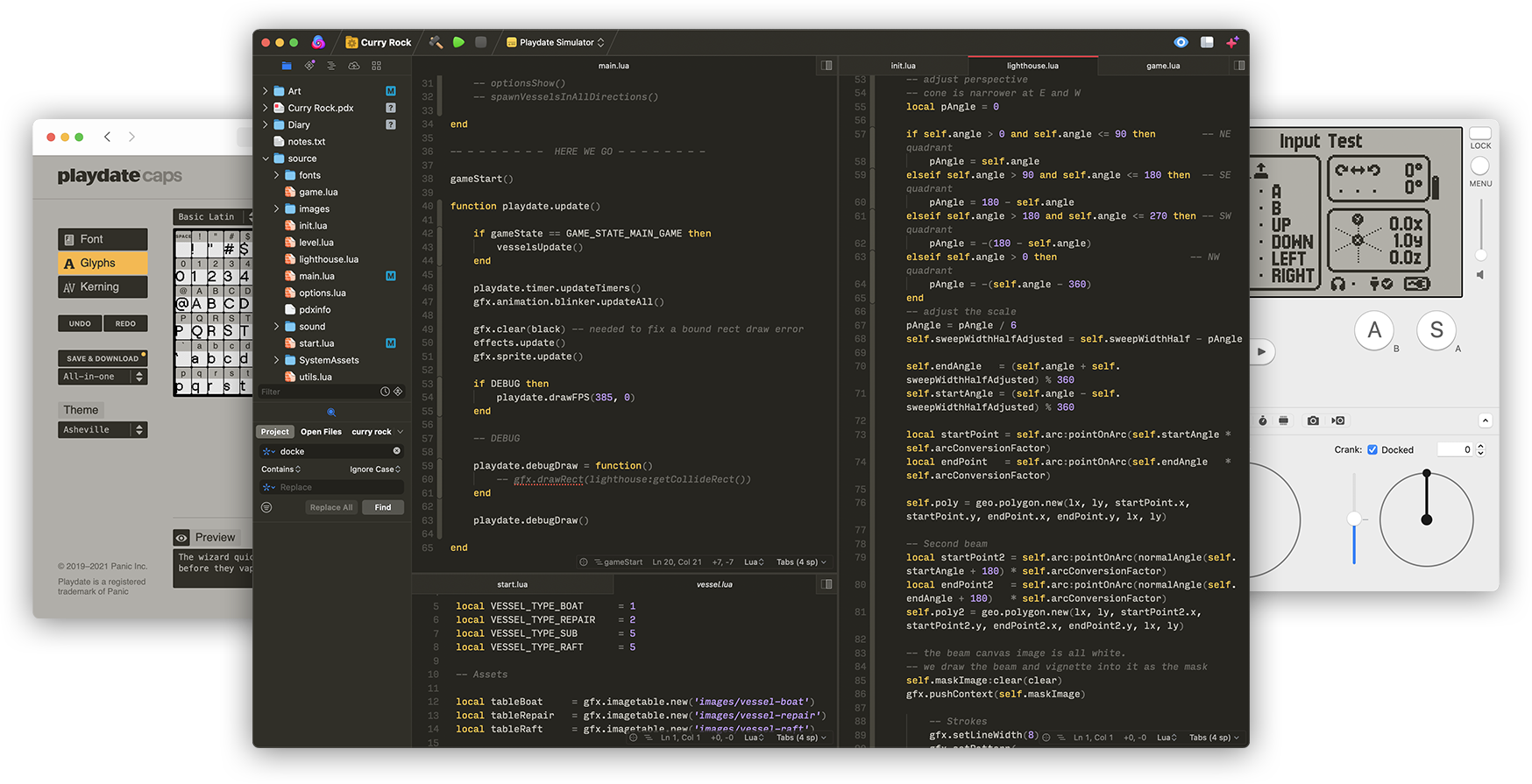Screen dimensions: 1532x784
Task: Expand the SystemAssets folder
Action: [x=277, y=360]
